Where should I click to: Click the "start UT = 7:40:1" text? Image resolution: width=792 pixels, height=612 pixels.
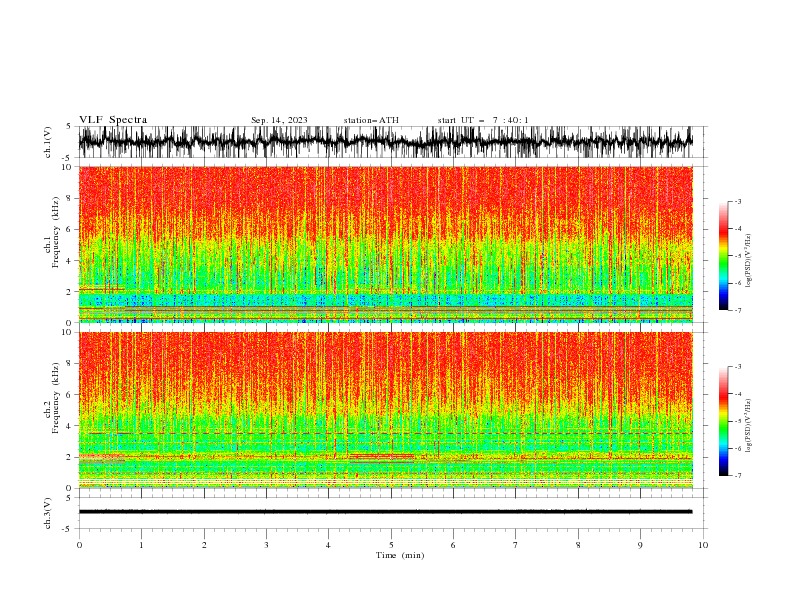point(483,120)
